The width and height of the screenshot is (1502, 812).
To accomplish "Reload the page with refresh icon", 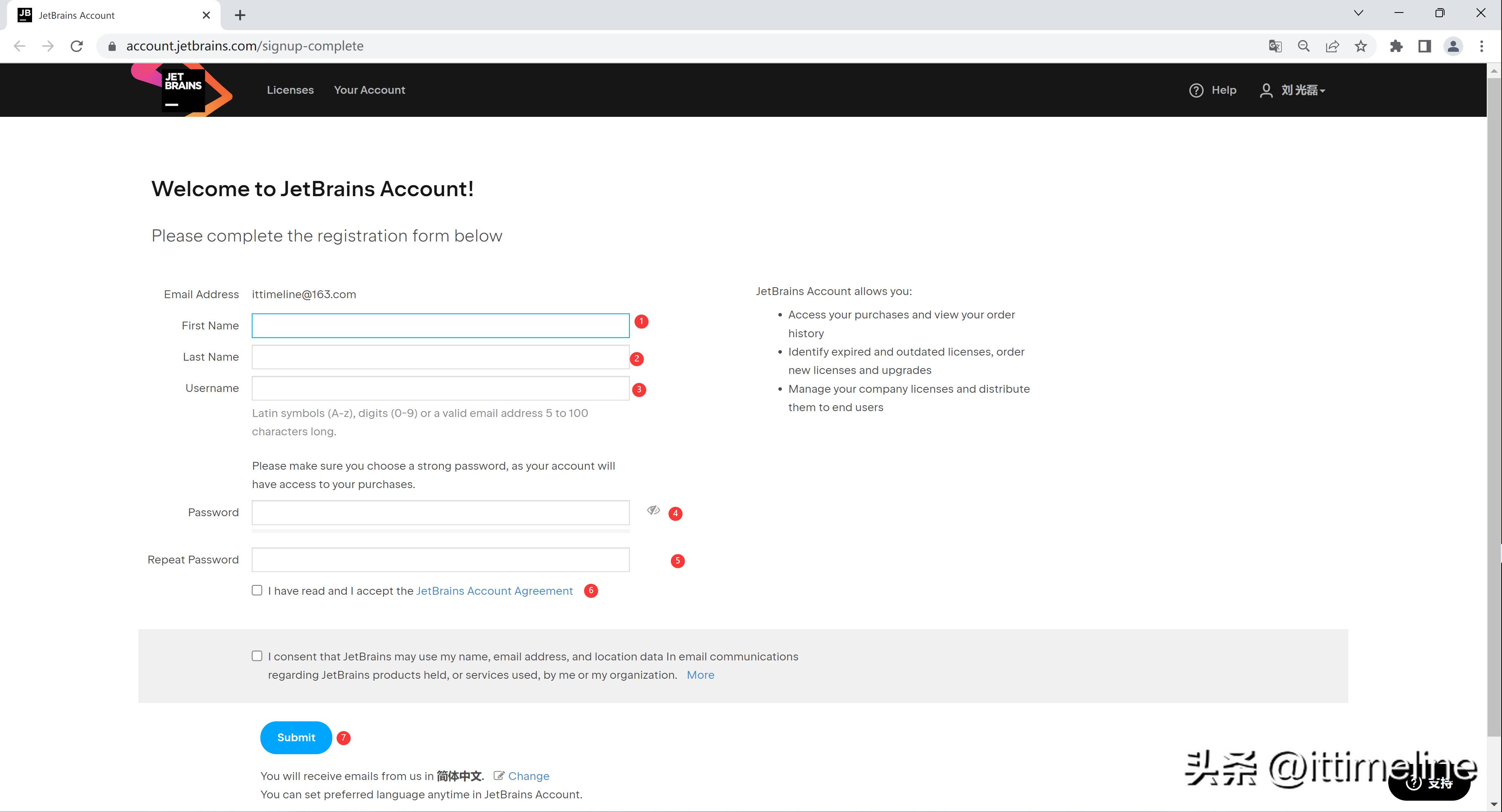I will tap(76, 46).
